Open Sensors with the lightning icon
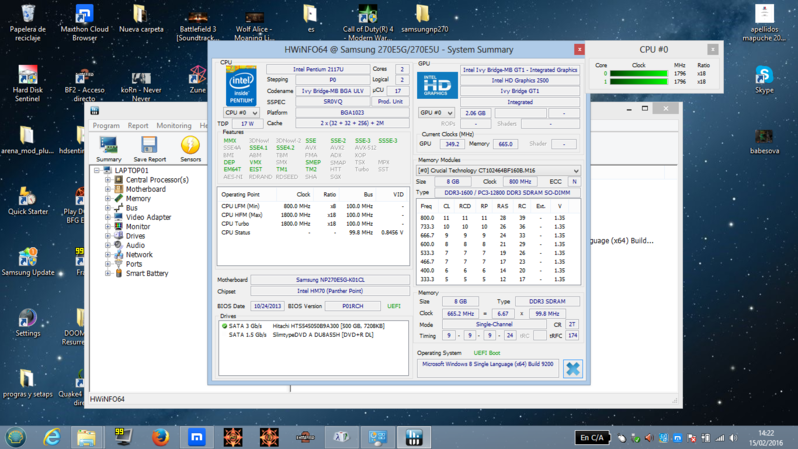This screenshot has height=449, width=798. tap(190, 146)
